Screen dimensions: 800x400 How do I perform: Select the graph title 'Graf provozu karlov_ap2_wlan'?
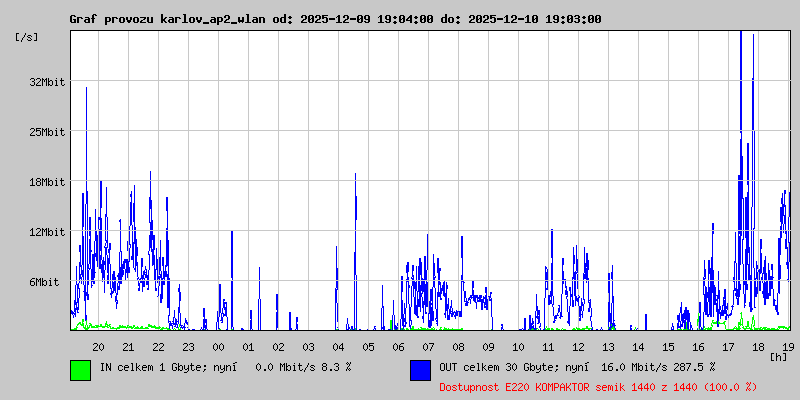click(x=167, y=19)
